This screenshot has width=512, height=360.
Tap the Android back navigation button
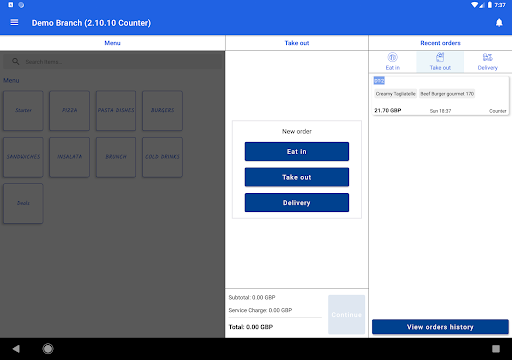[x=16, y=349]
